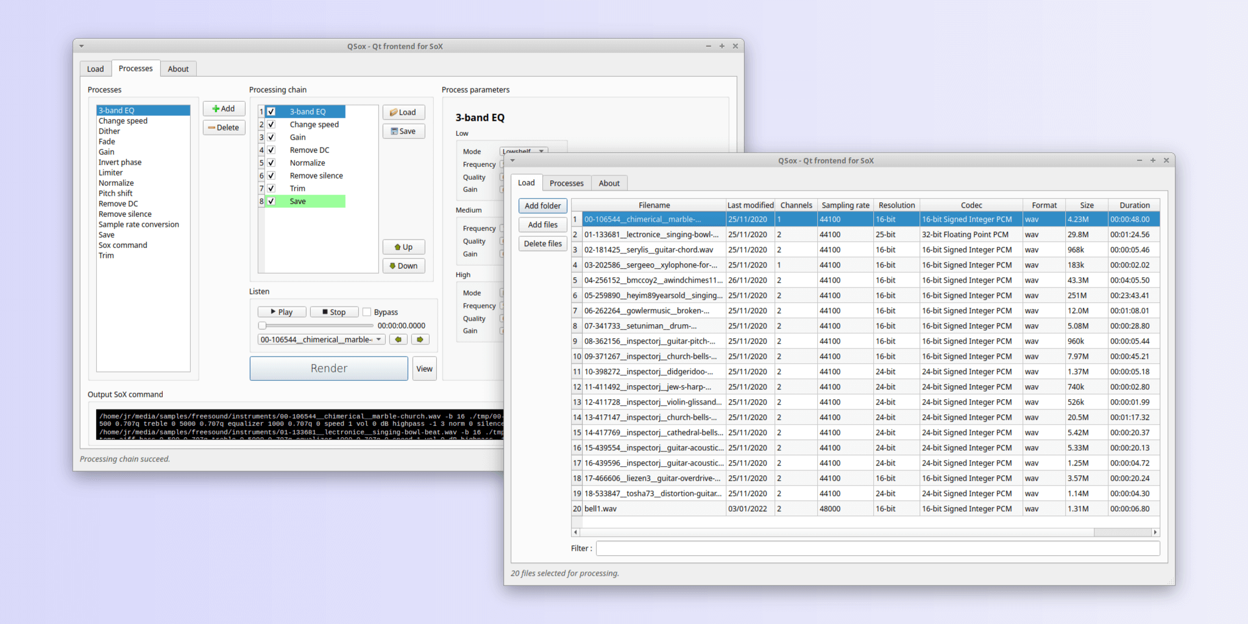
Task: Toggle the Gain chain checkbox
Action: click(271, 137)
